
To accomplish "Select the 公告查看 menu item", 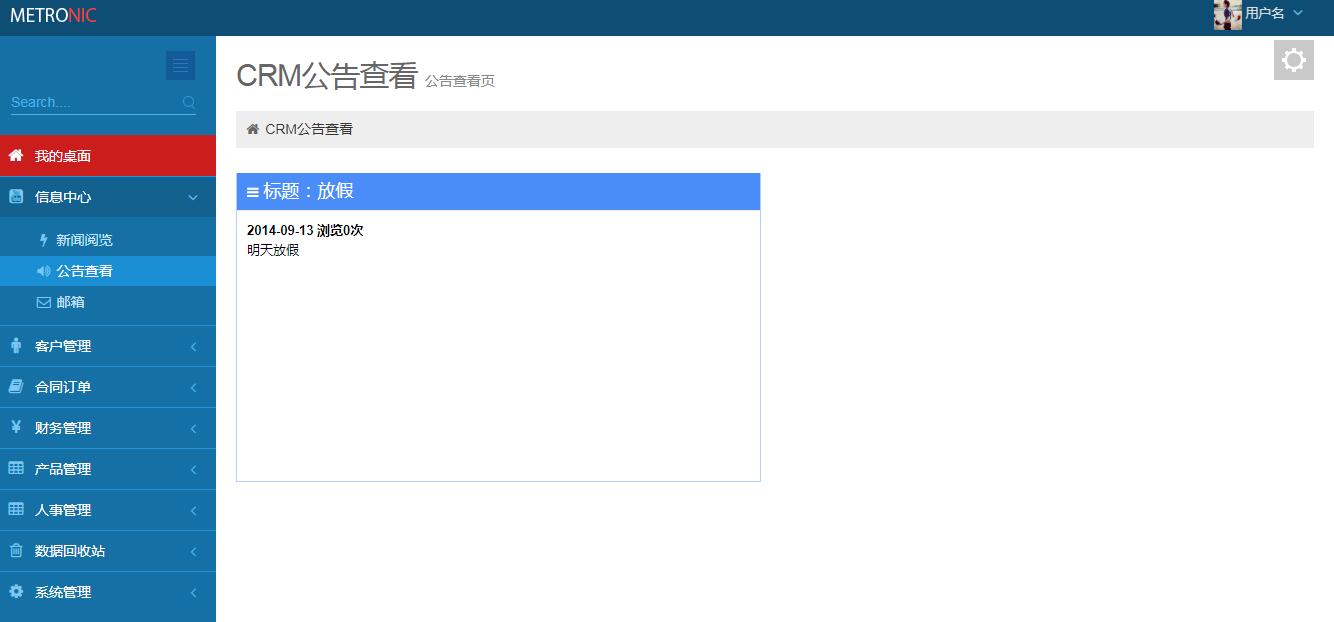I will click(x=108, y=271).
